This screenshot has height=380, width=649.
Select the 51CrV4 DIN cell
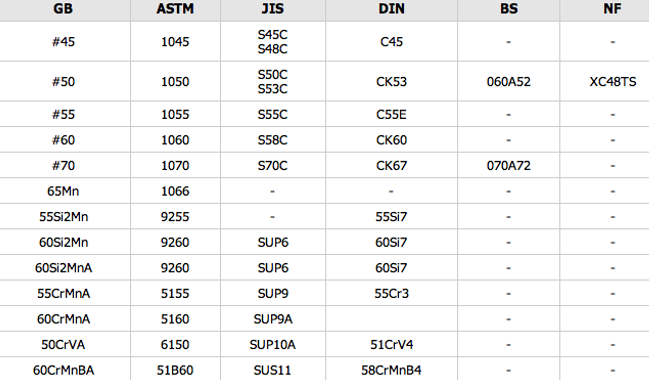(391, 345)
